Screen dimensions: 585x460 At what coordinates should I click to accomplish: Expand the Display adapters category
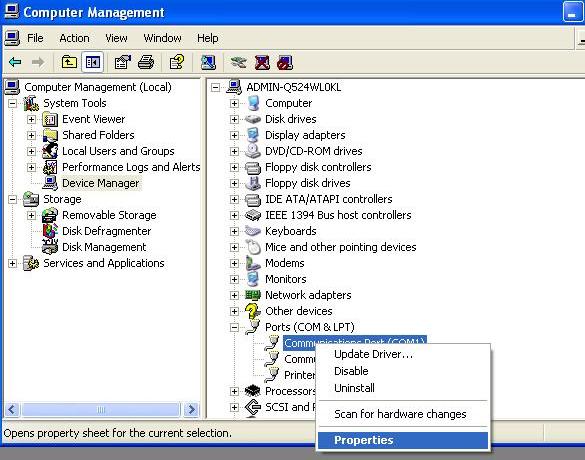tap(234, 135)
